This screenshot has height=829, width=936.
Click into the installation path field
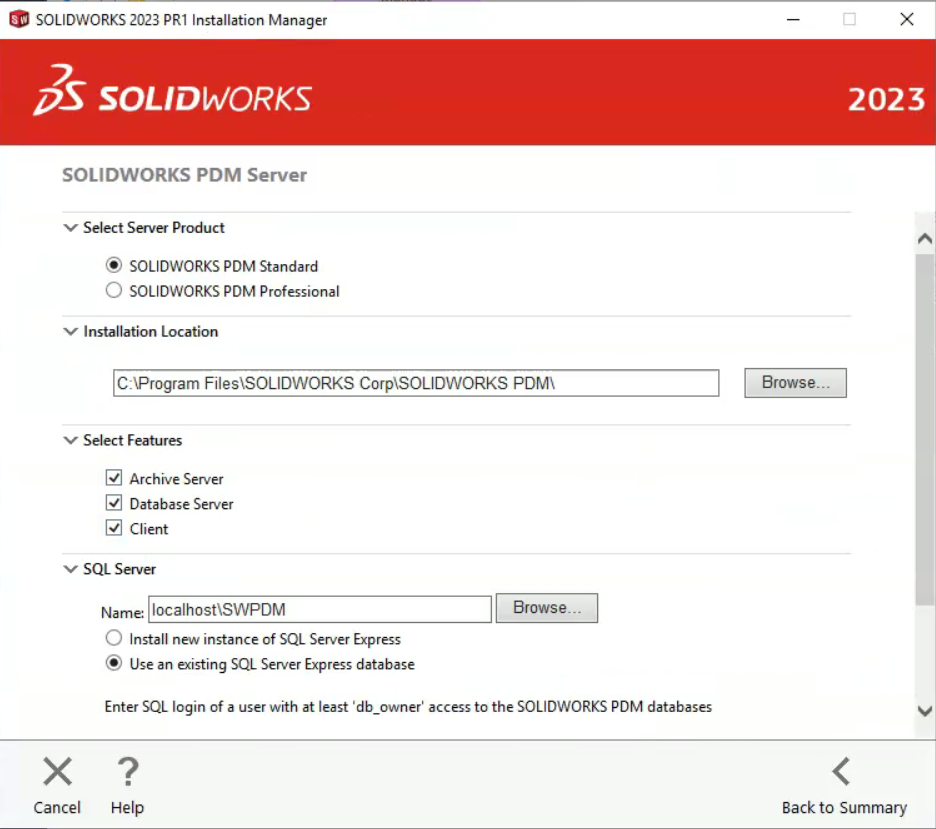[416, 383]
